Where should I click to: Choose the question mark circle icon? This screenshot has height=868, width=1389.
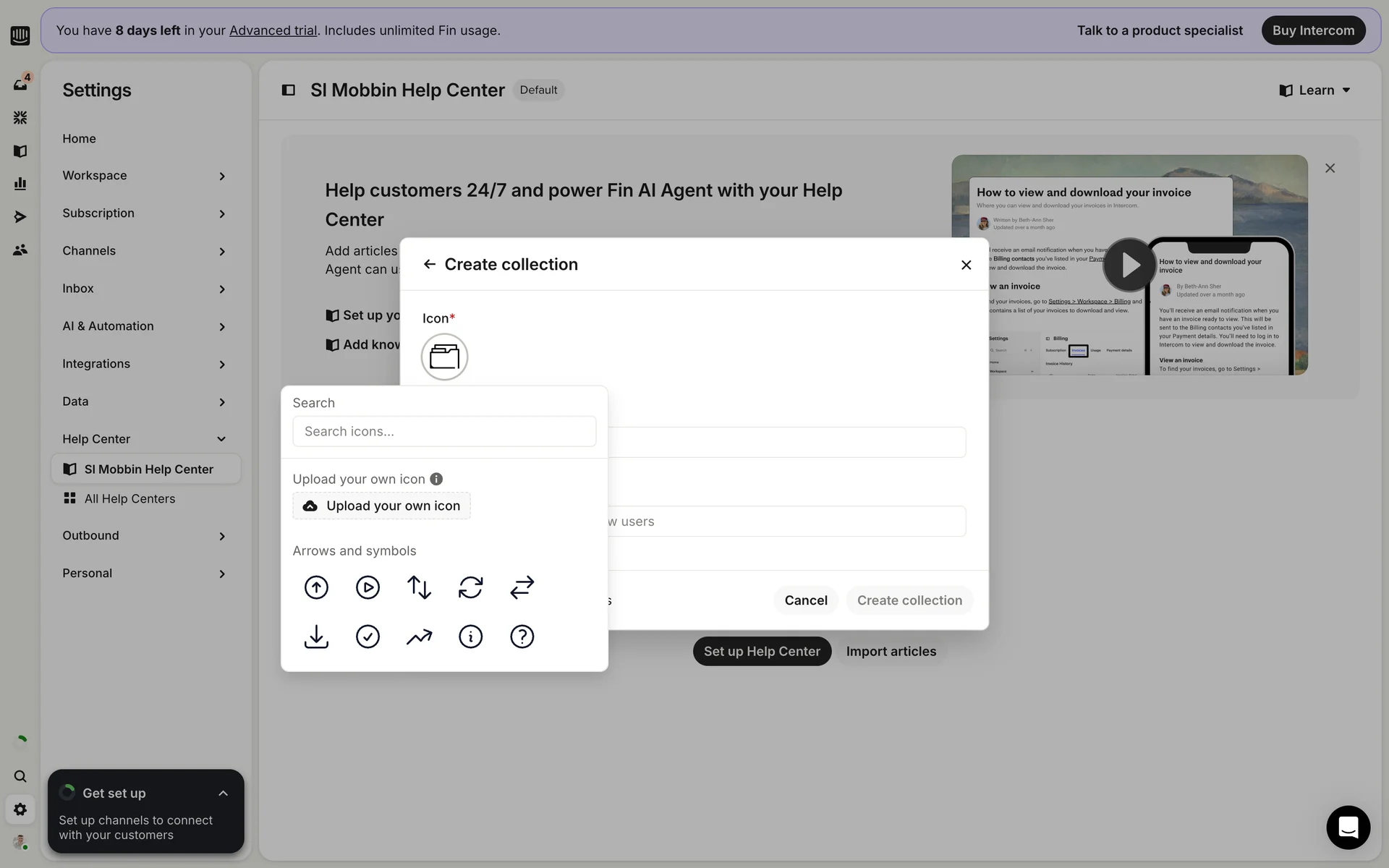pos(522,637)
